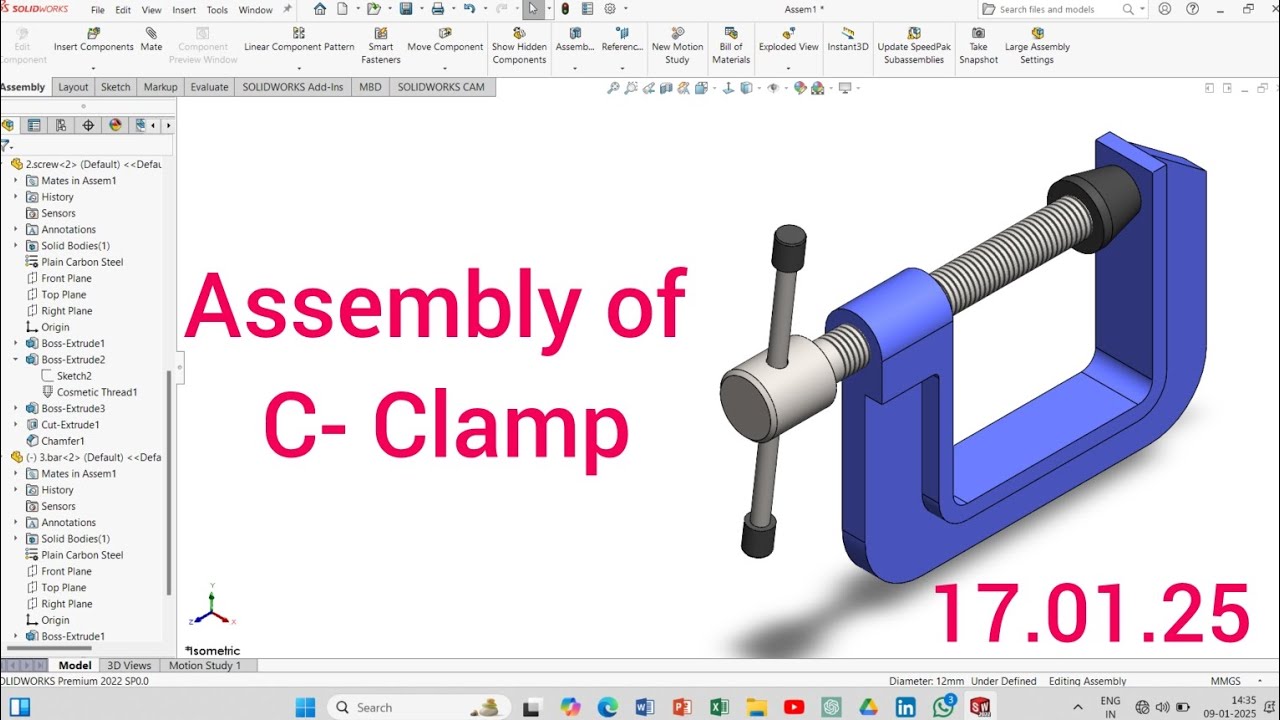The image size is (1280, 720).
Task: Open the Insert menu
Action: pyautogui.click(x=184, y=10)
